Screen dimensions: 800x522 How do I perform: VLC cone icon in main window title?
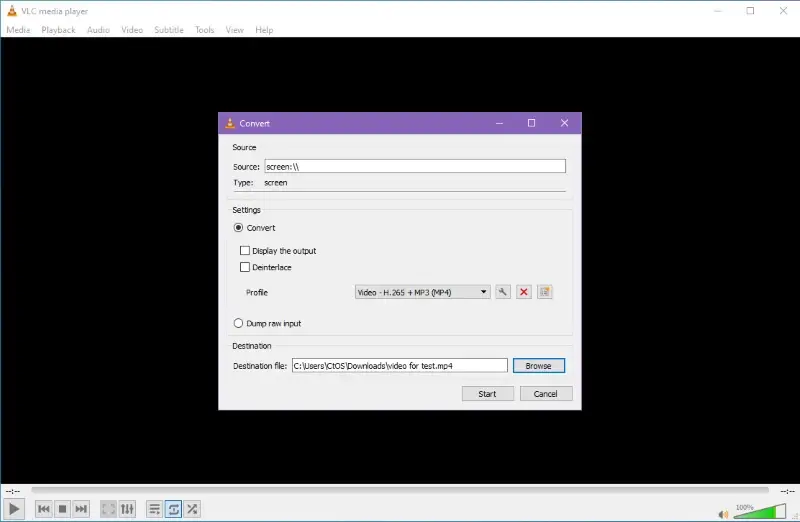12,11
